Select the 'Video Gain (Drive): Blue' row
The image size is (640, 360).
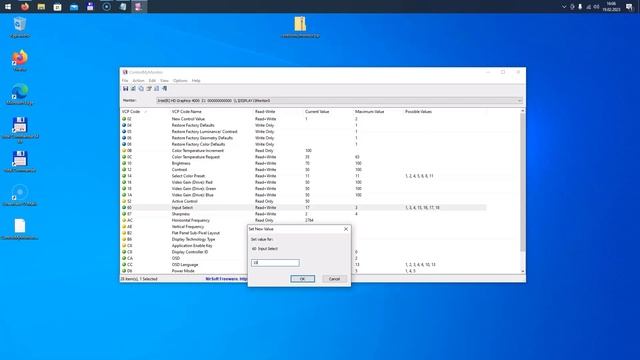(x=303, y=195)
